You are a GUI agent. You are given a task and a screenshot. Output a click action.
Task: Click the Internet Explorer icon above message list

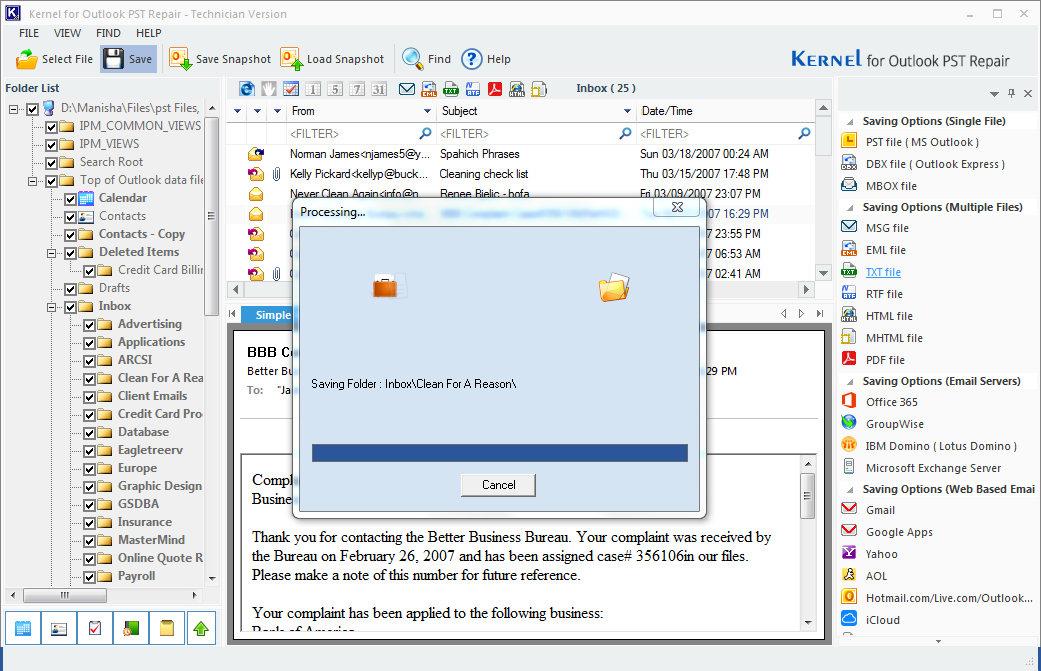[x=247, y=89]
